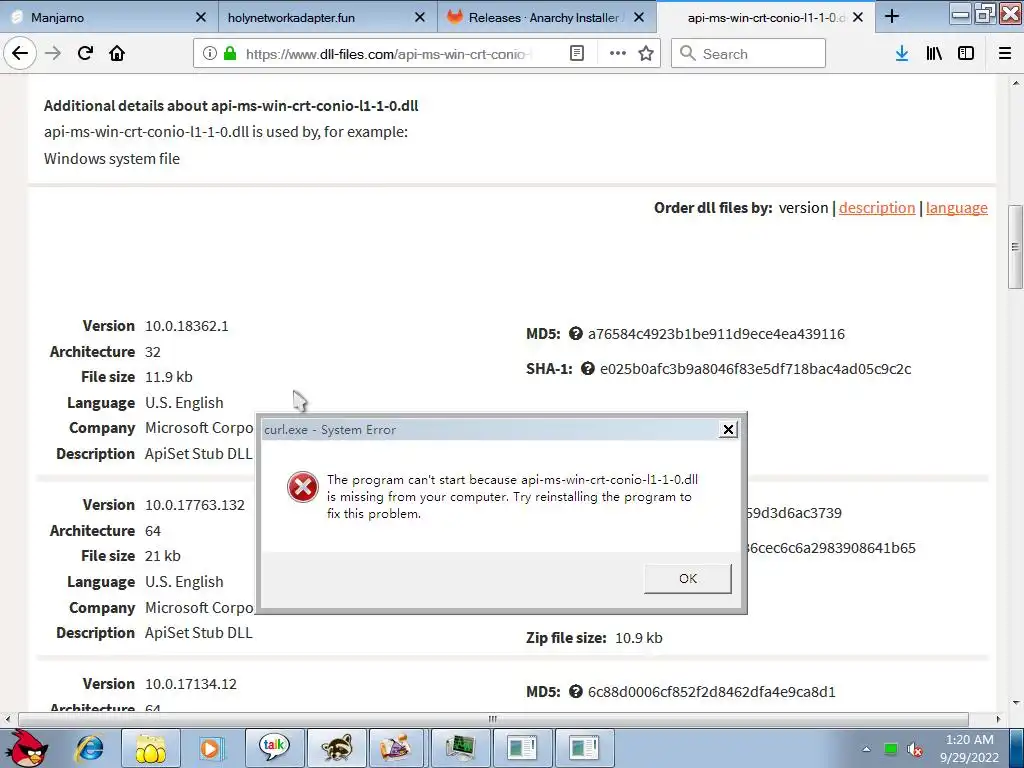Click the MD5 hash 6c88d0006cf852f2d8462dfa4e9ca8d1
The image size is (1024, 768).
(711, 692)
